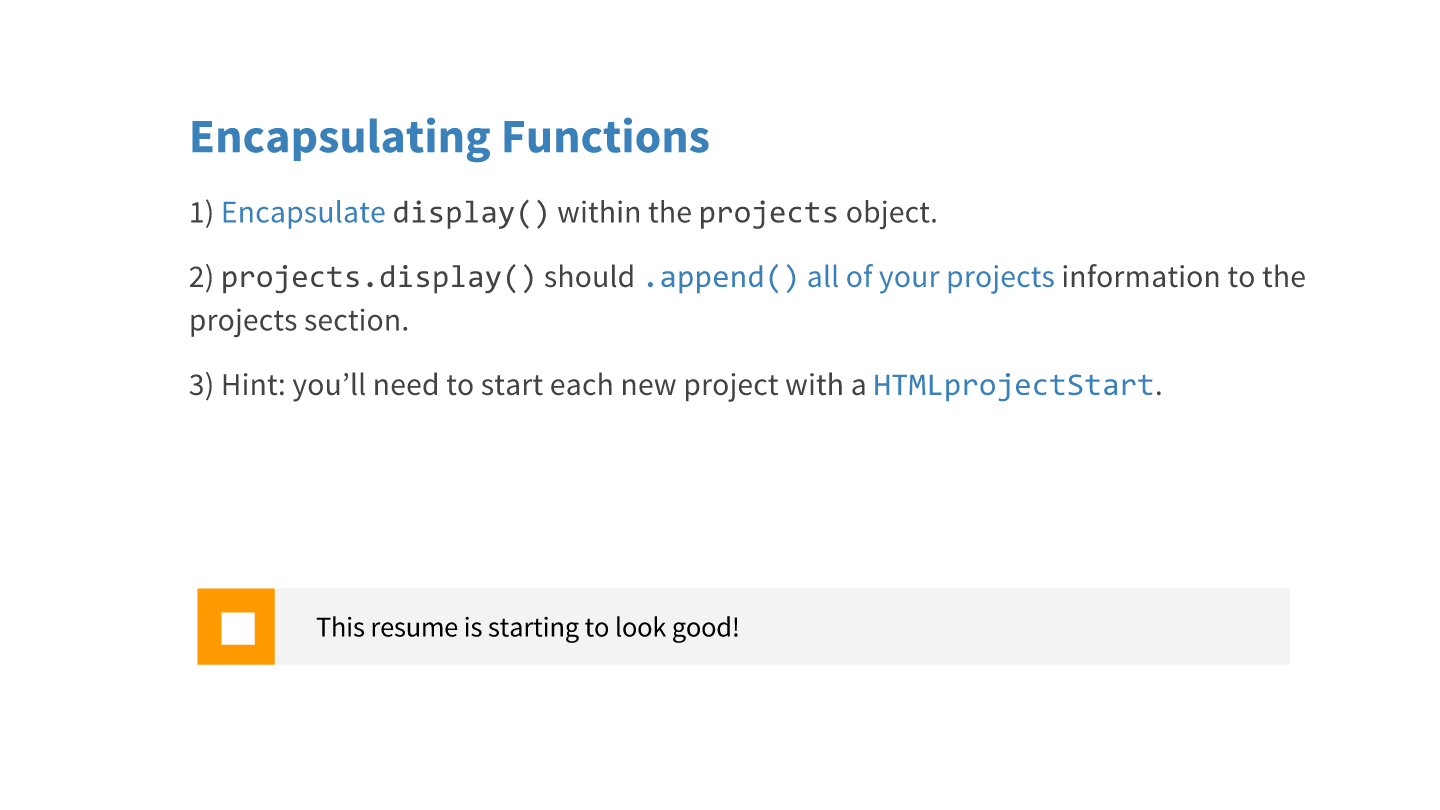Click the word 'Hint:' in step three

coord(253,385)
